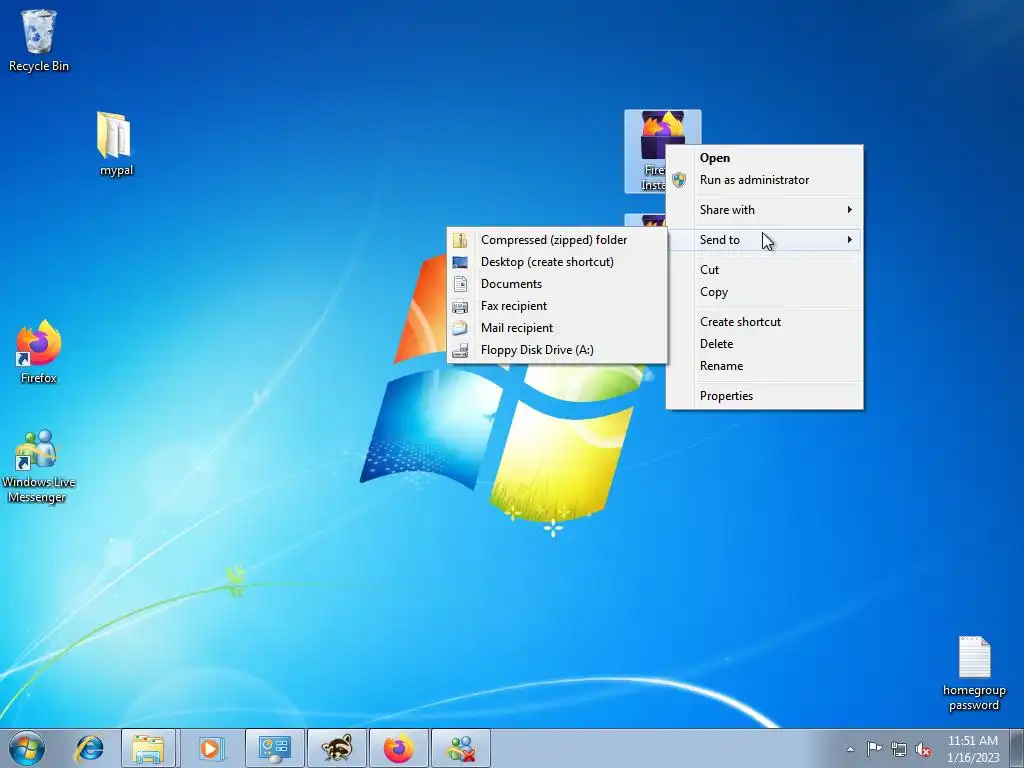Launch Internet Explorer from the taskbar
Screen dimensions: 1024x768
point(89,748)
